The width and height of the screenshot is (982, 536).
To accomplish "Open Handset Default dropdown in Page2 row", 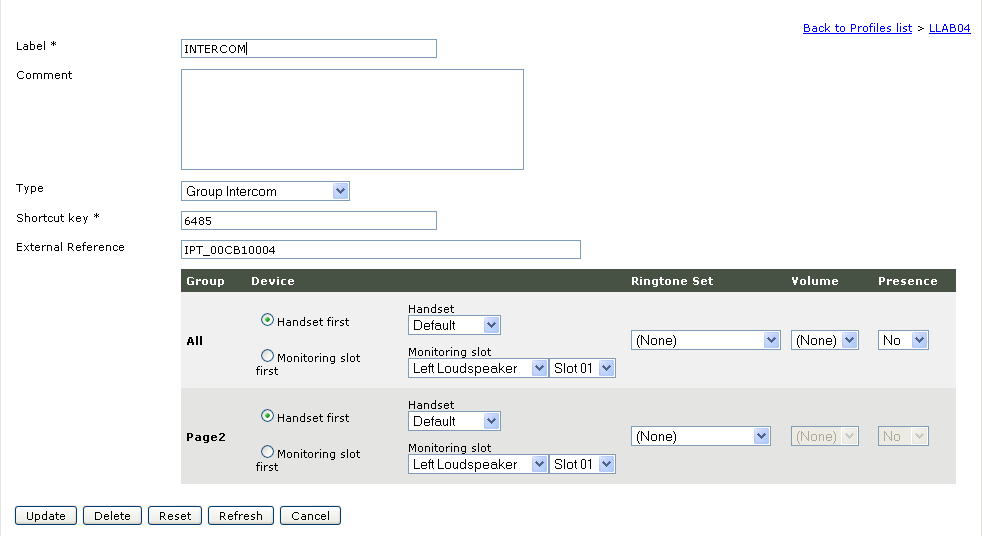I will click(x=454, y=421).
